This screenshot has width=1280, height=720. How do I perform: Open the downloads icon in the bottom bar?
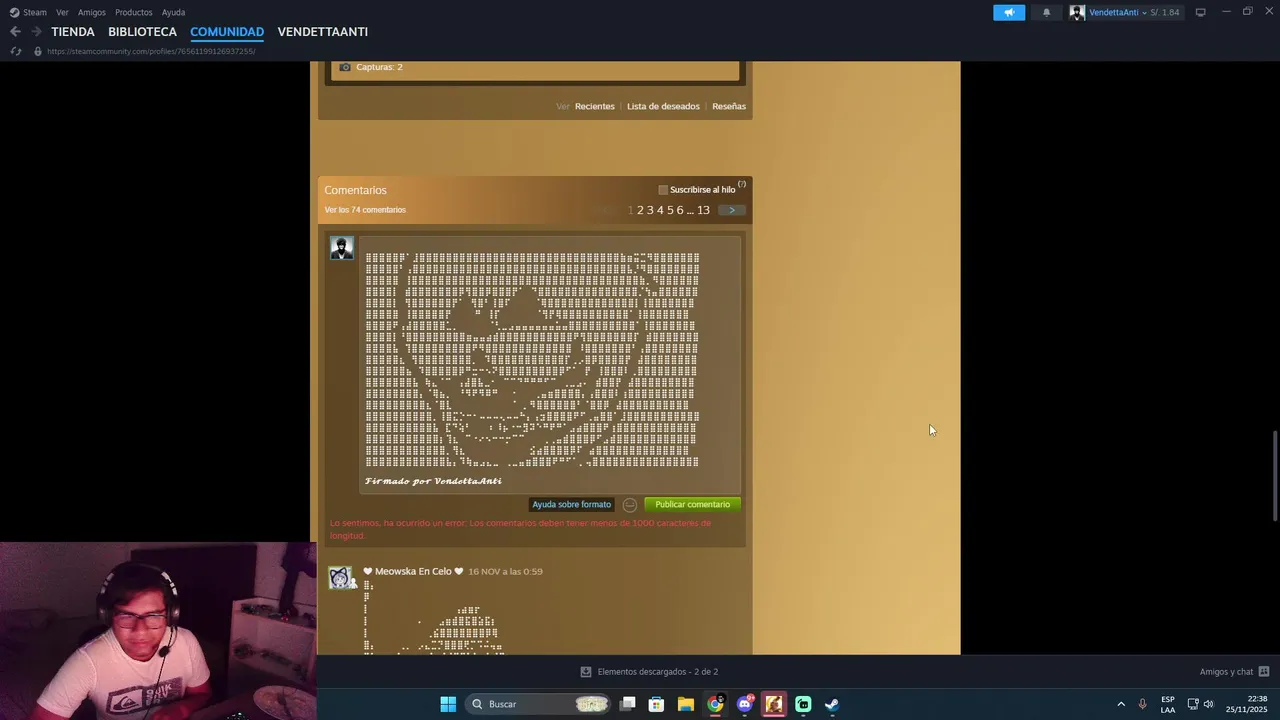pos(586,672)
